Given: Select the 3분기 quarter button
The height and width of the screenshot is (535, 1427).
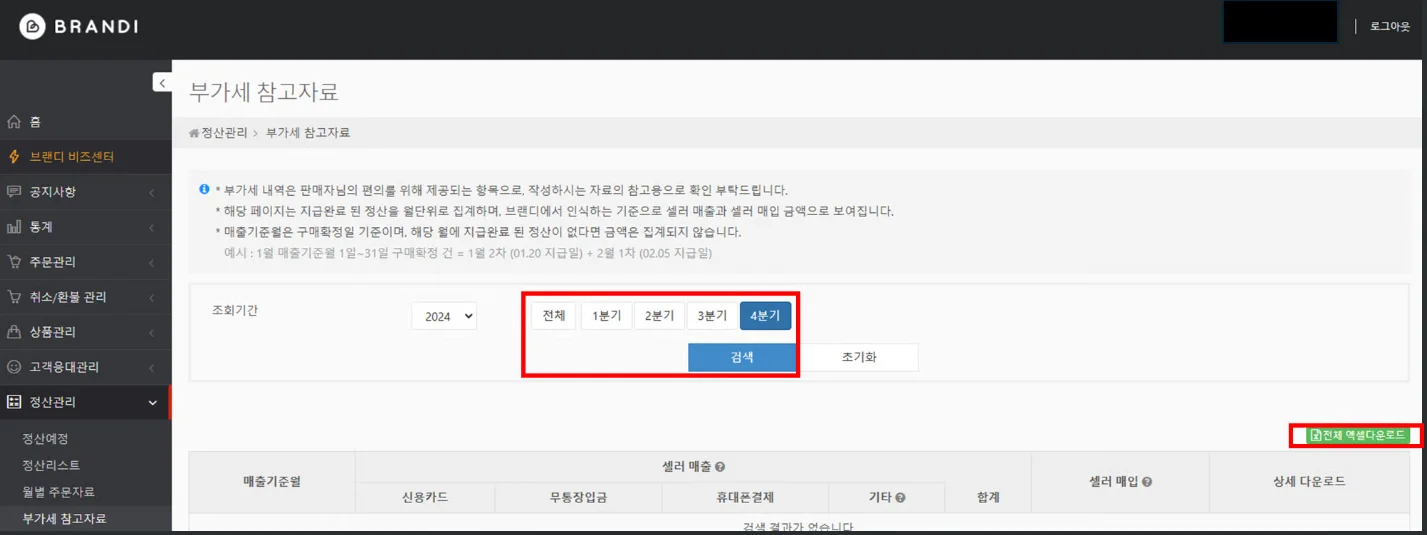Looking at the screenshot, I should pyautogui.click(x=712, y=316).
